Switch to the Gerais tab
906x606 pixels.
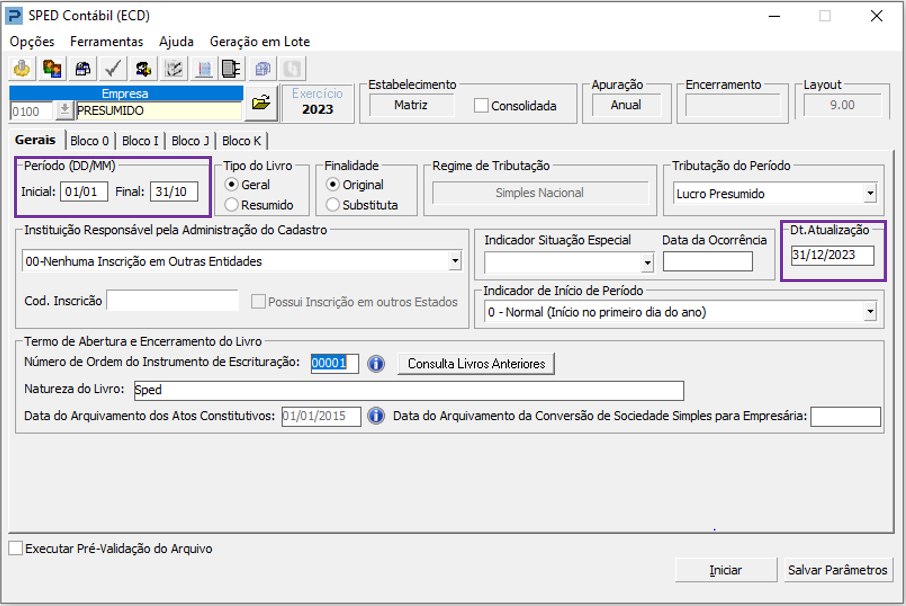pos(35,140)
